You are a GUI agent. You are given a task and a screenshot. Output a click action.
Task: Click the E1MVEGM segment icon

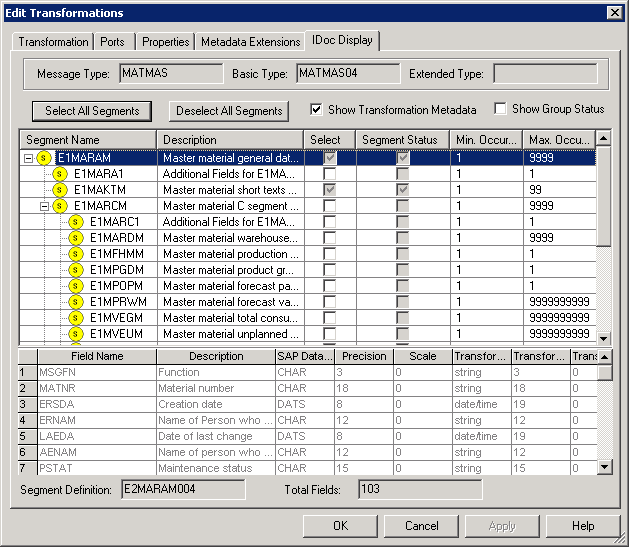pos(76,318)
